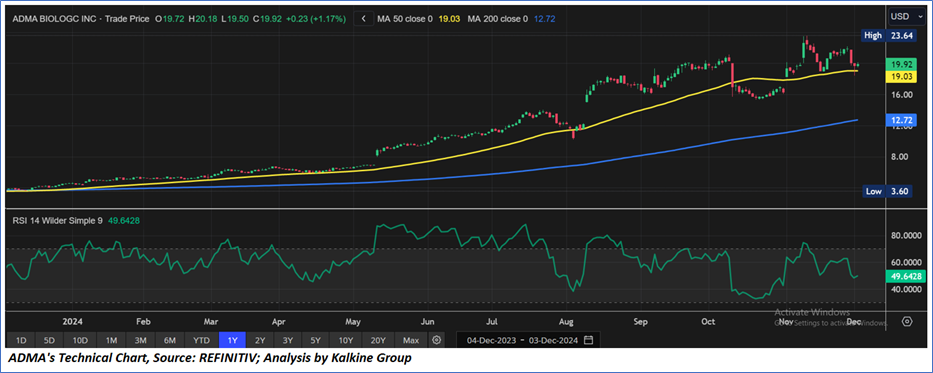Select the 1D time range

(x=21, y=340)
